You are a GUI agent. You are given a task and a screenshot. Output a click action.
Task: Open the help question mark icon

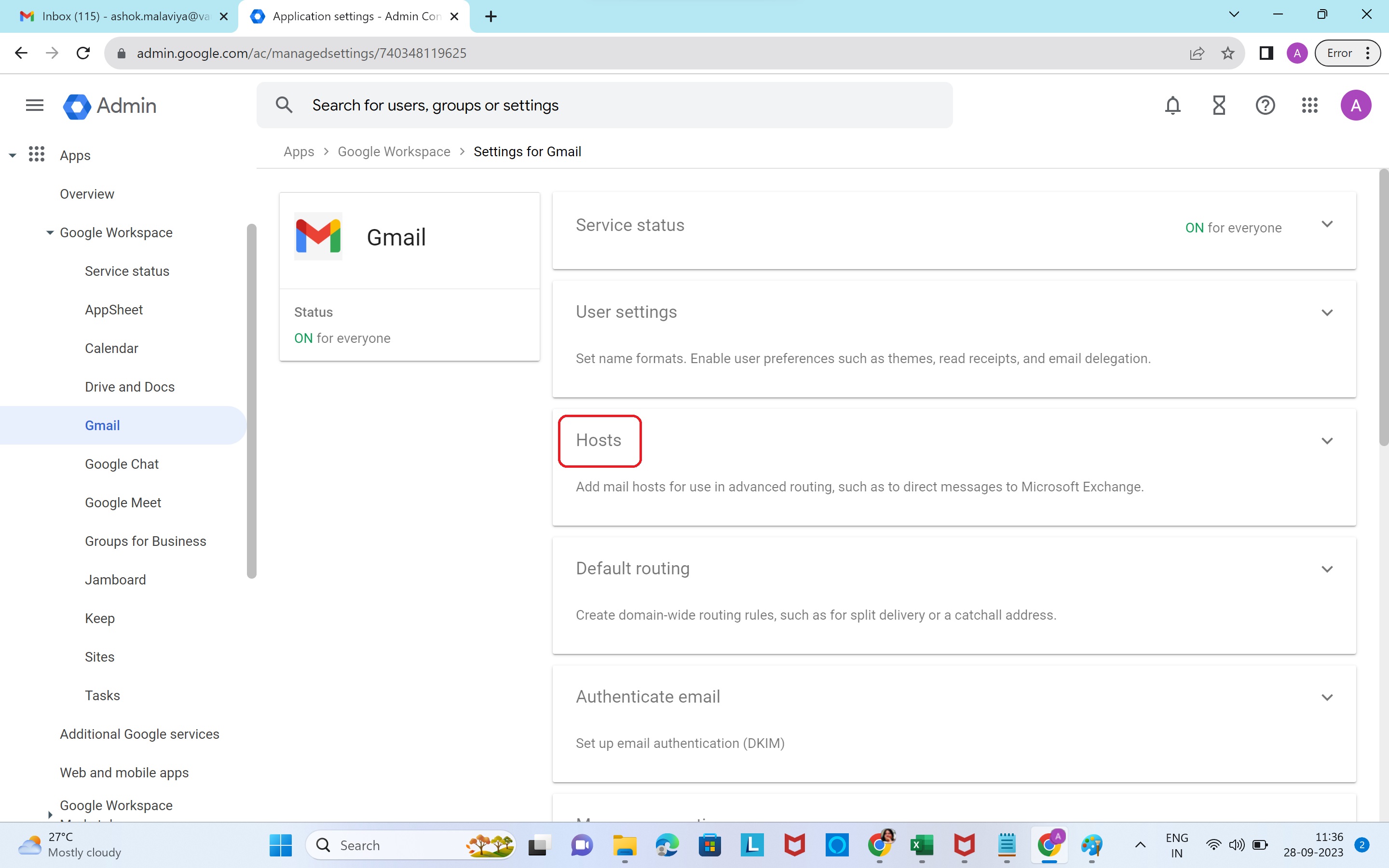pos(1265,106)
